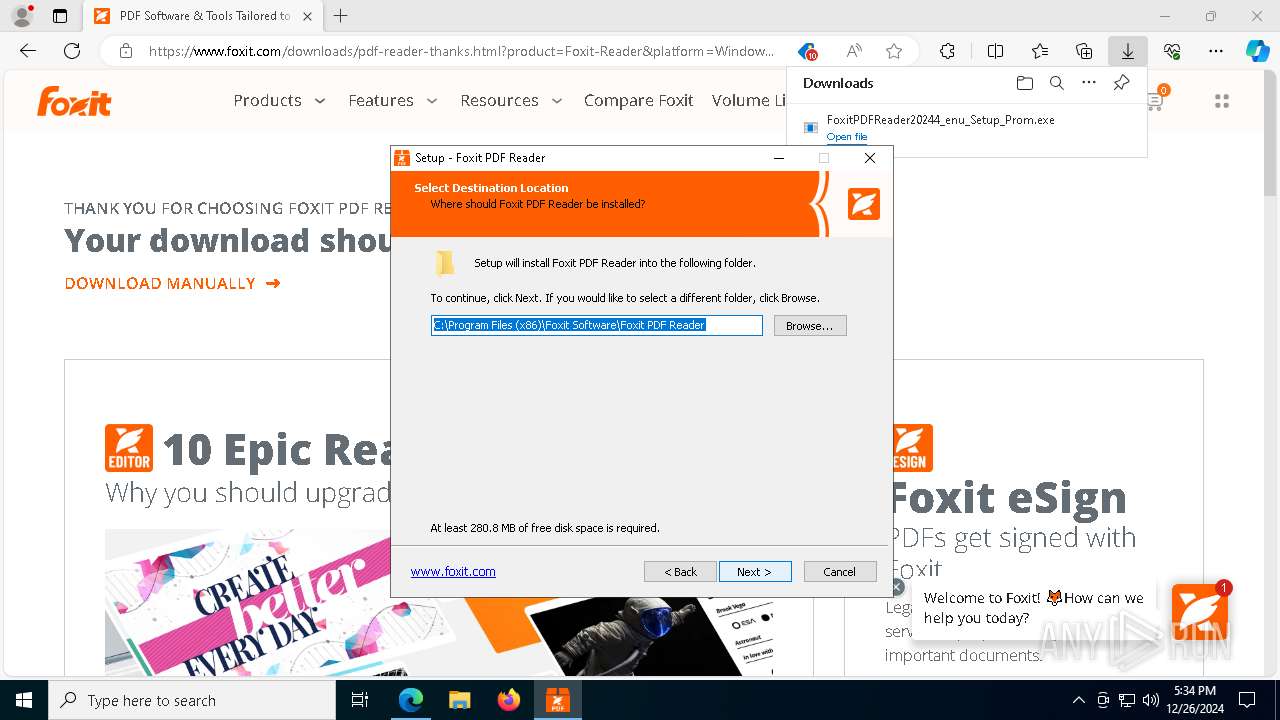Open Foxit chat assistant bubble icon
The image size is (1280, 720).
[x=1199, y=611]
